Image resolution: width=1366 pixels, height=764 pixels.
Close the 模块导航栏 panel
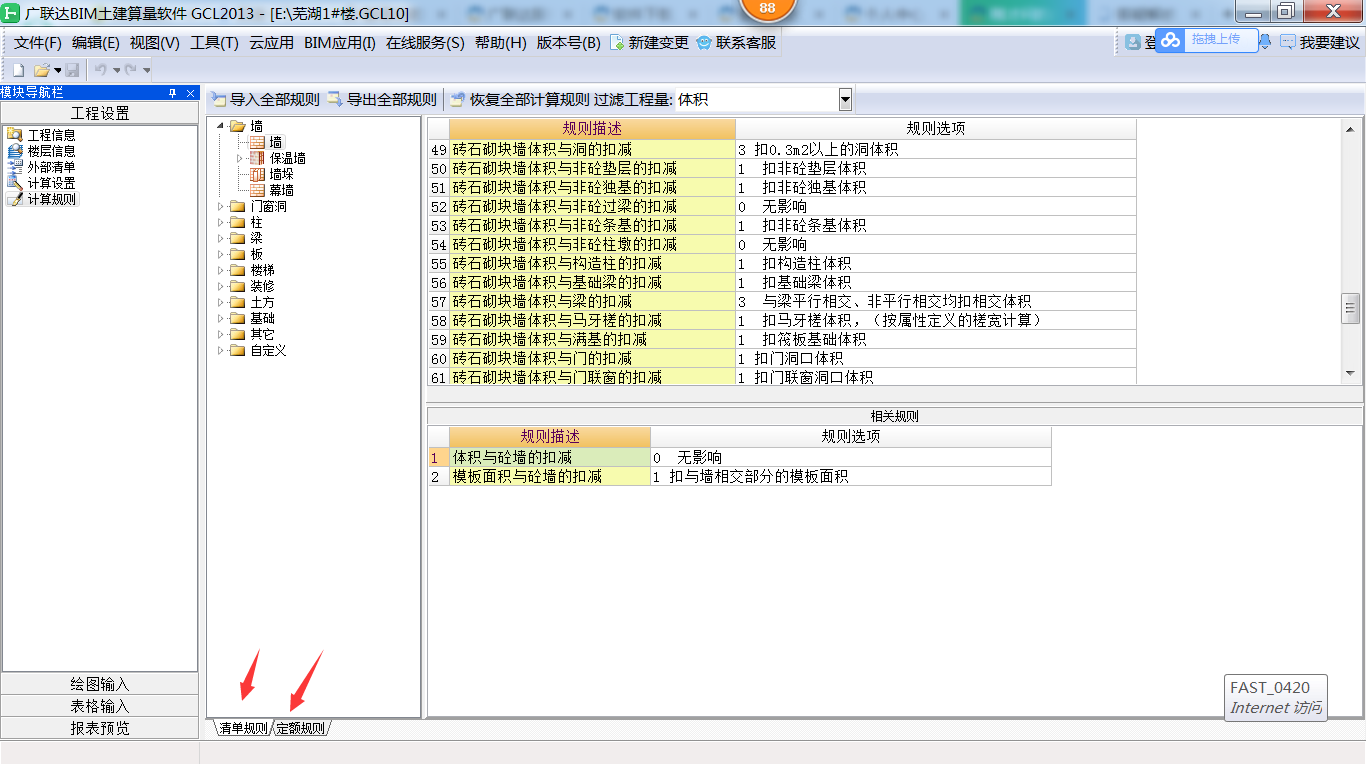click(191, 93)
